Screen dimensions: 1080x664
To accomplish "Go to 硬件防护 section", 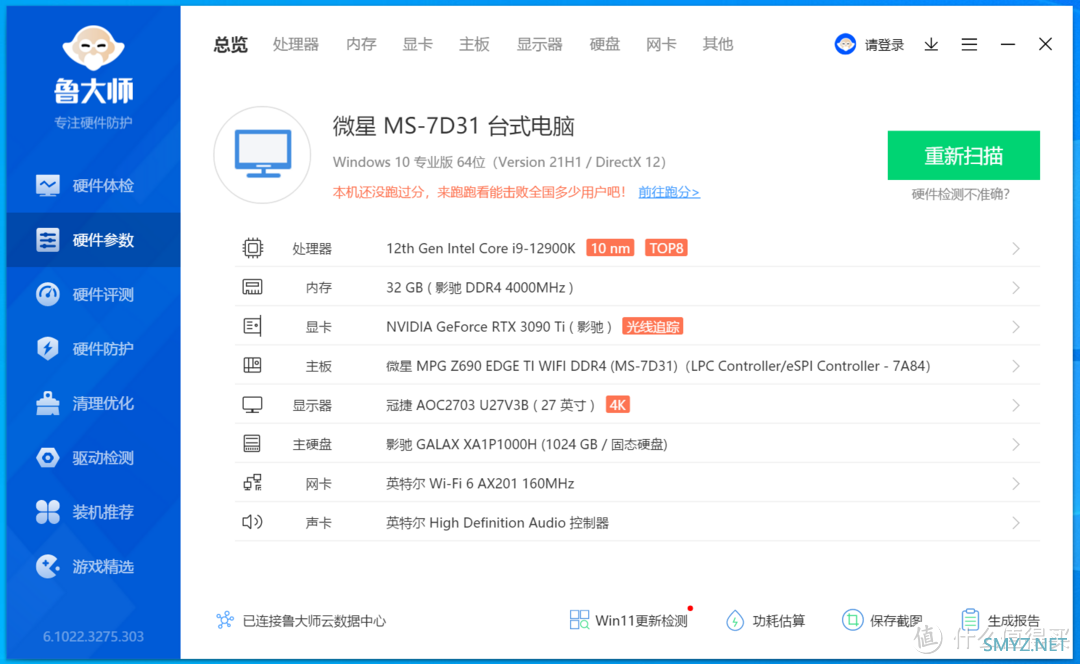I will click(94, 349).
